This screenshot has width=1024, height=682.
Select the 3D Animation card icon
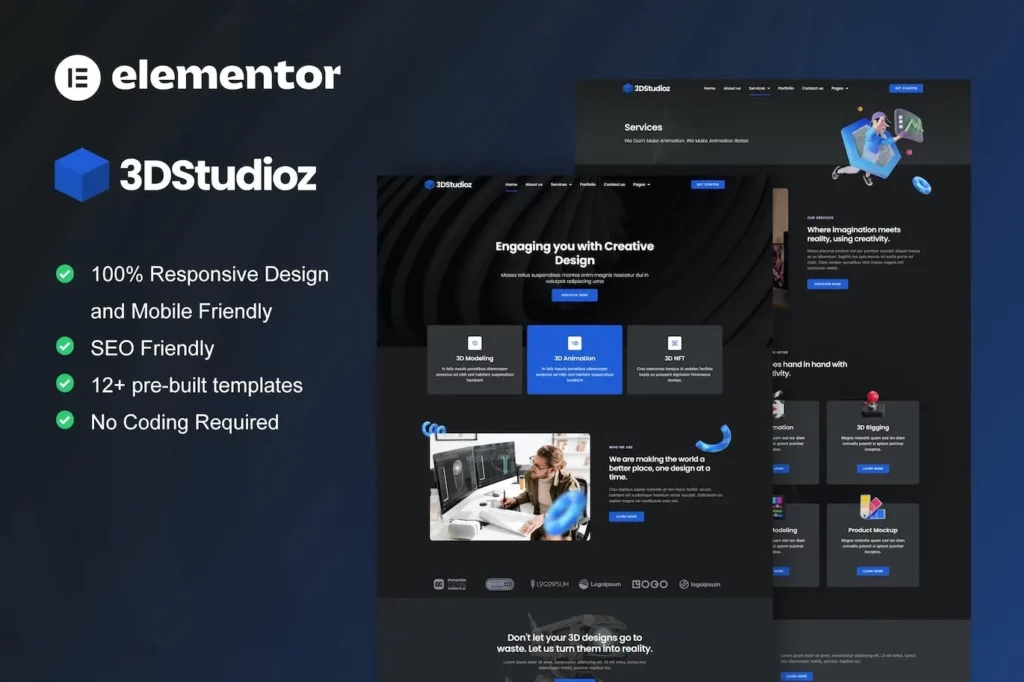(x=575, y=341)
